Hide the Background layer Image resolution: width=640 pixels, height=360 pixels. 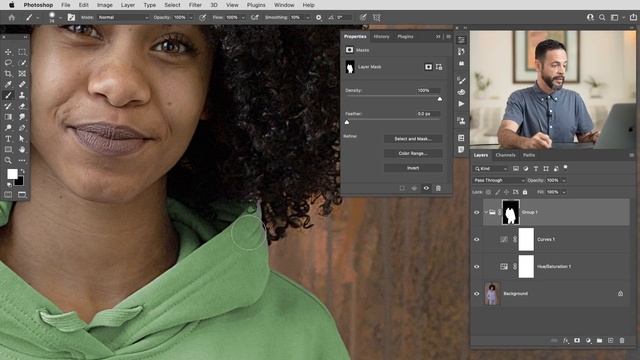point(476,293)
